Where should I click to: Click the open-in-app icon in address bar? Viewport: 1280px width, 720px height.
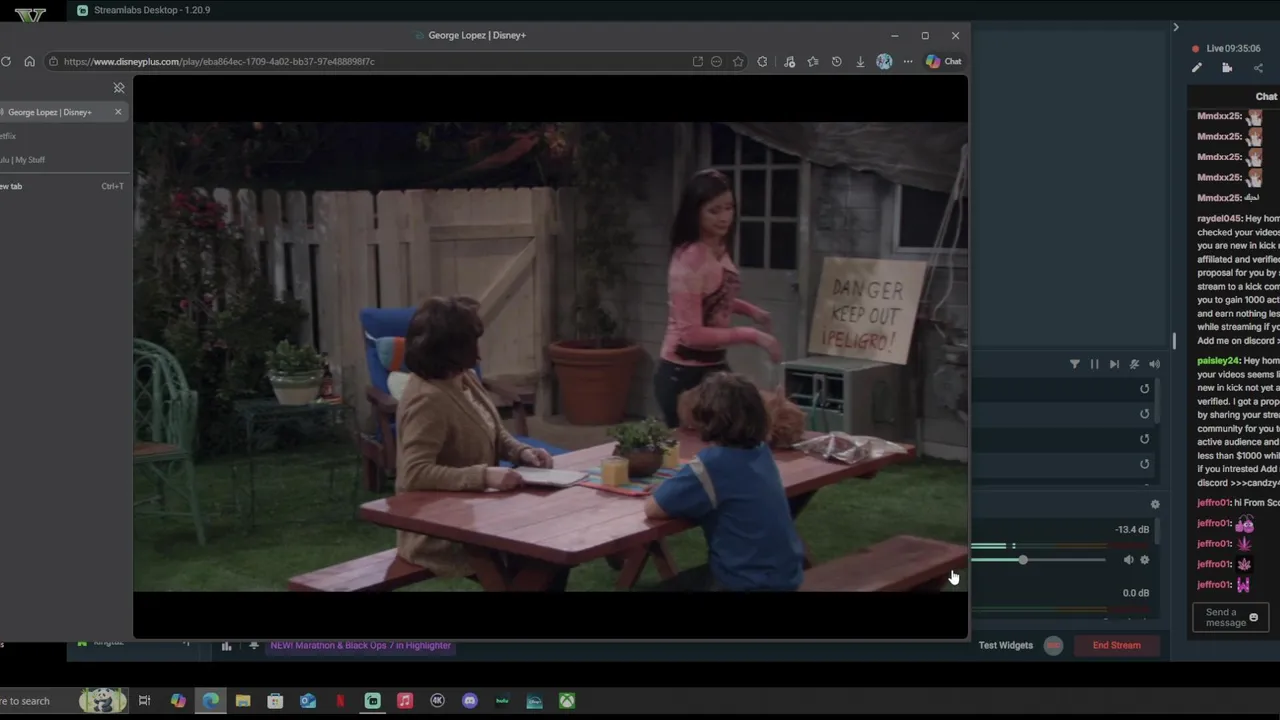coord(697,61)
